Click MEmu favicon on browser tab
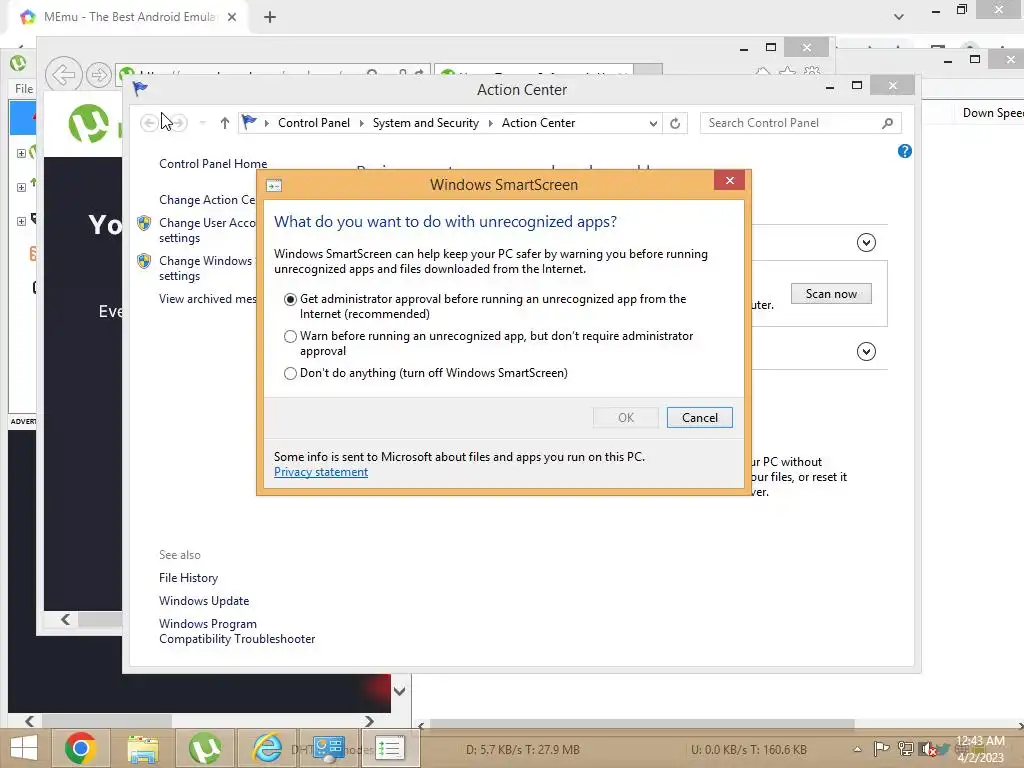Viewport: 1024px width, 768px height. coord(27,17)
